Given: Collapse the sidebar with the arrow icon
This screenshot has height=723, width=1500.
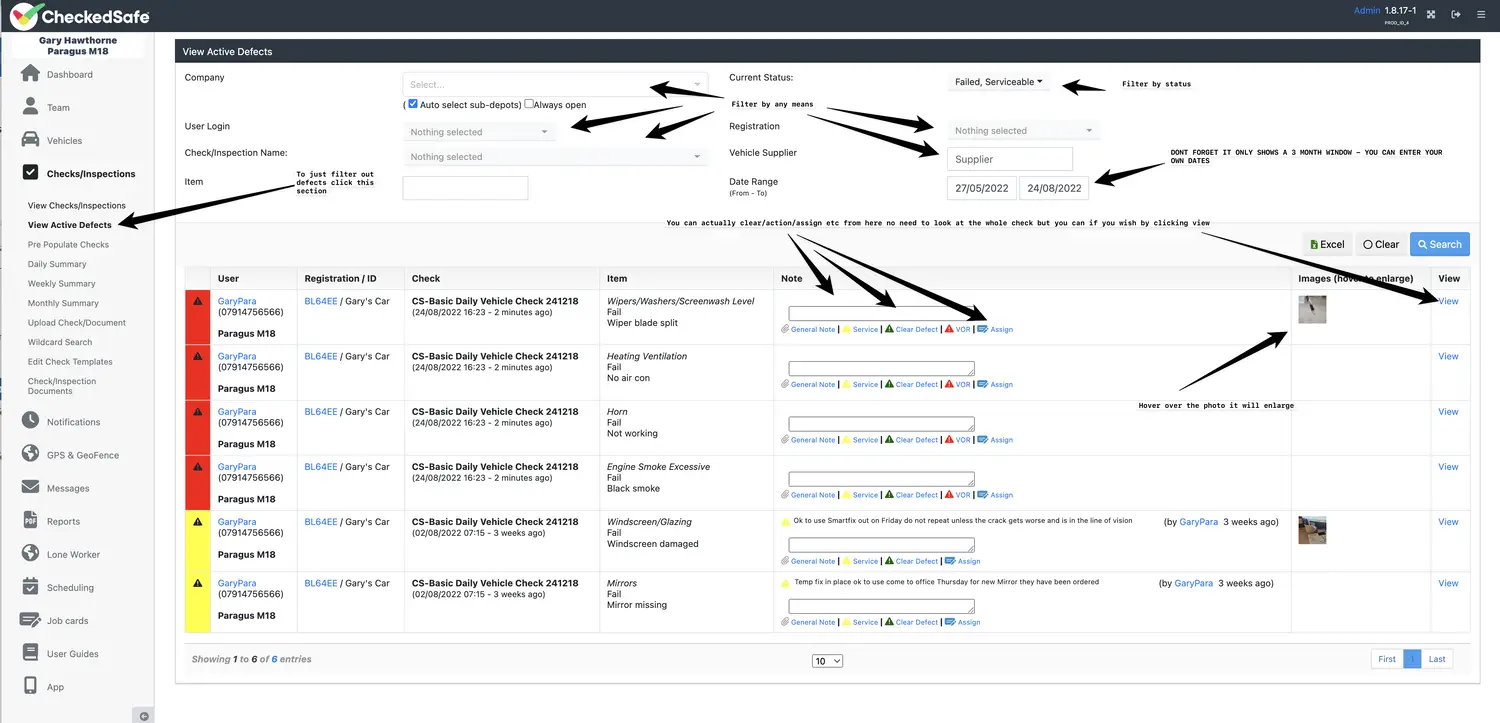Looking at the screenshot, I should pos(144,715).
